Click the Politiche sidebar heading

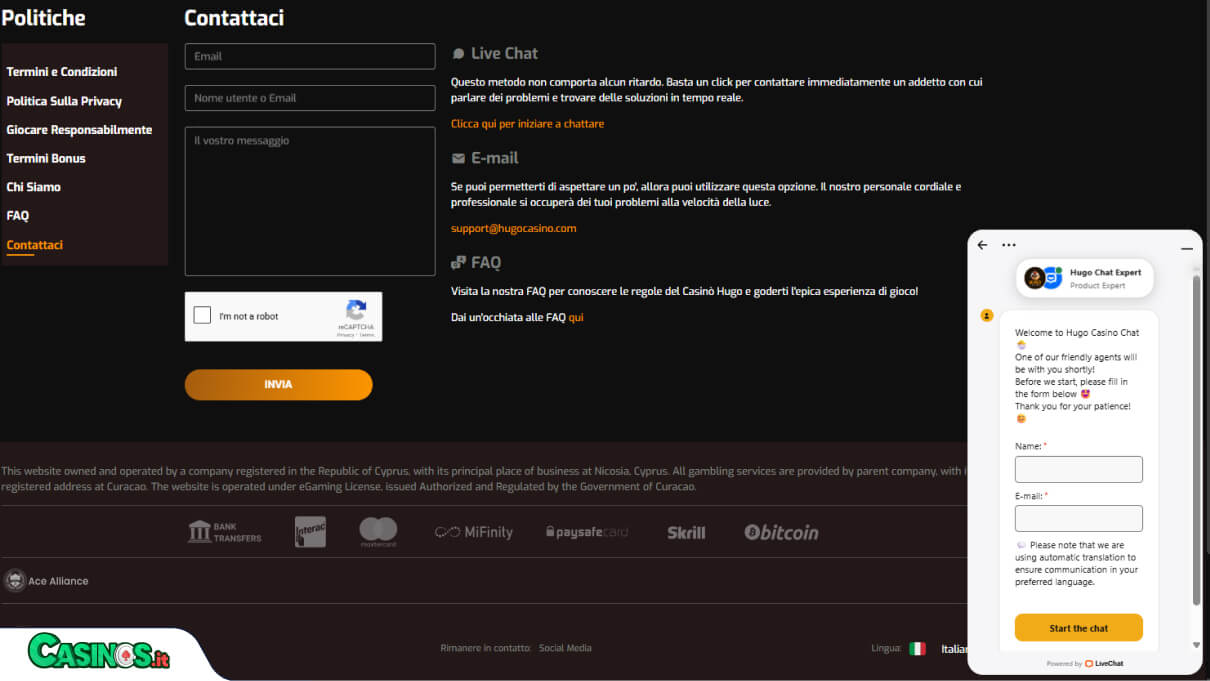tap(43, 18)
